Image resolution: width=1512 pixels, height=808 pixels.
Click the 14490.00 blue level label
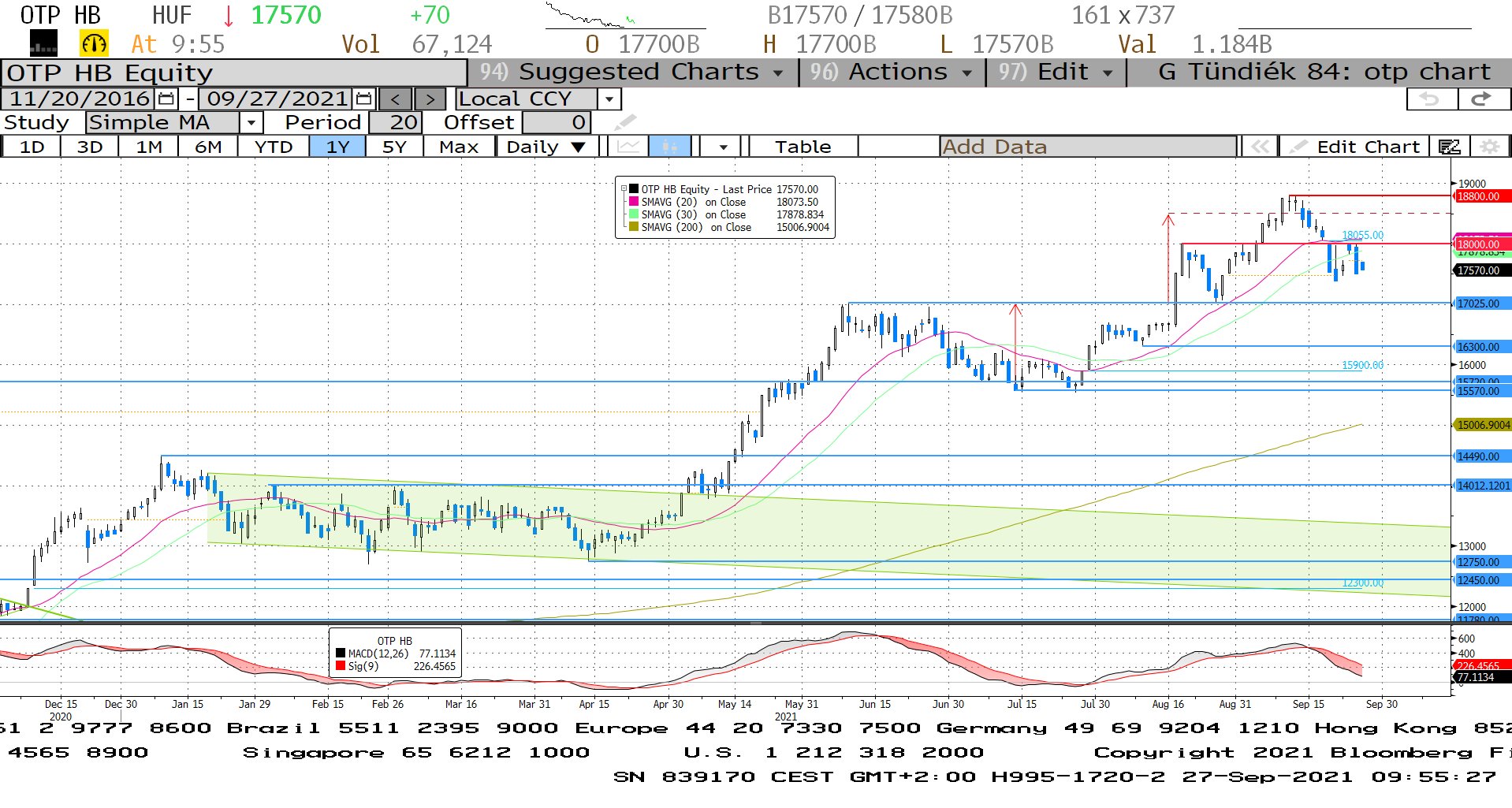pyautogui.click(x=1481, y=456)
